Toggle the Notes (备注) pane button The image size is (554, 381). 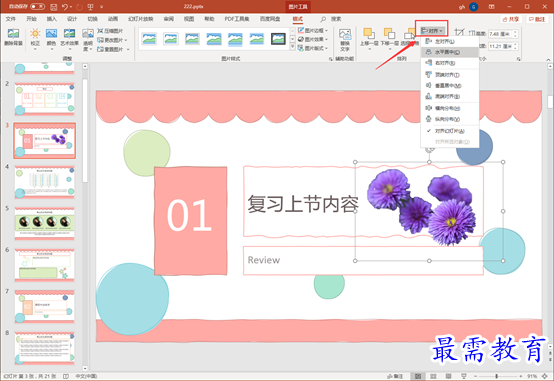395,376
